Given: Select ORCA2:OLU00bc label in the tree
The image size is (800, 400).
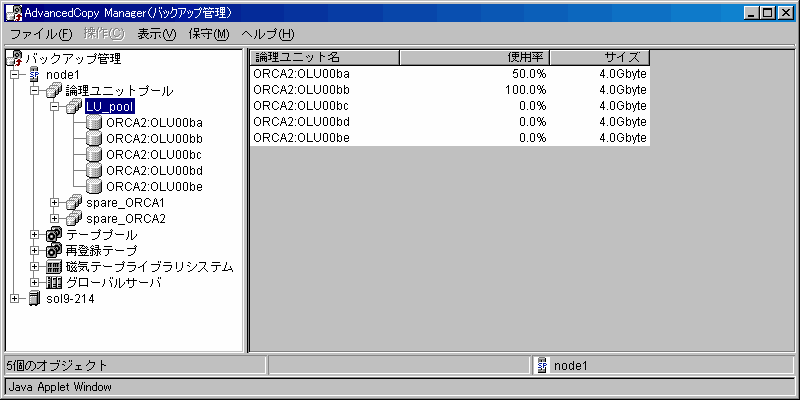Looking at the screenshot, I should point(155,155).
